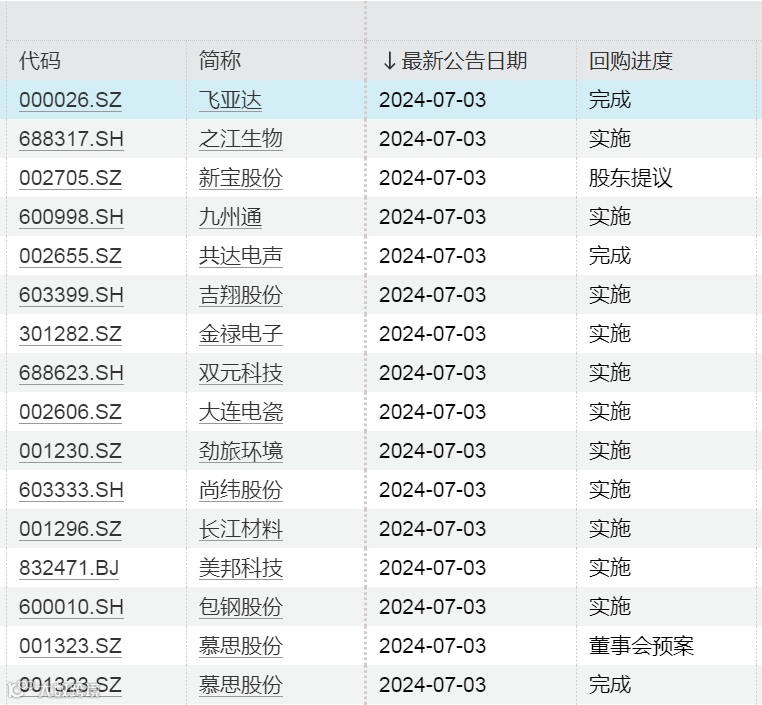Select 实施 status in 长江材料 row
This screenshot has width=762, height=705.
click(x=610, y=529)
